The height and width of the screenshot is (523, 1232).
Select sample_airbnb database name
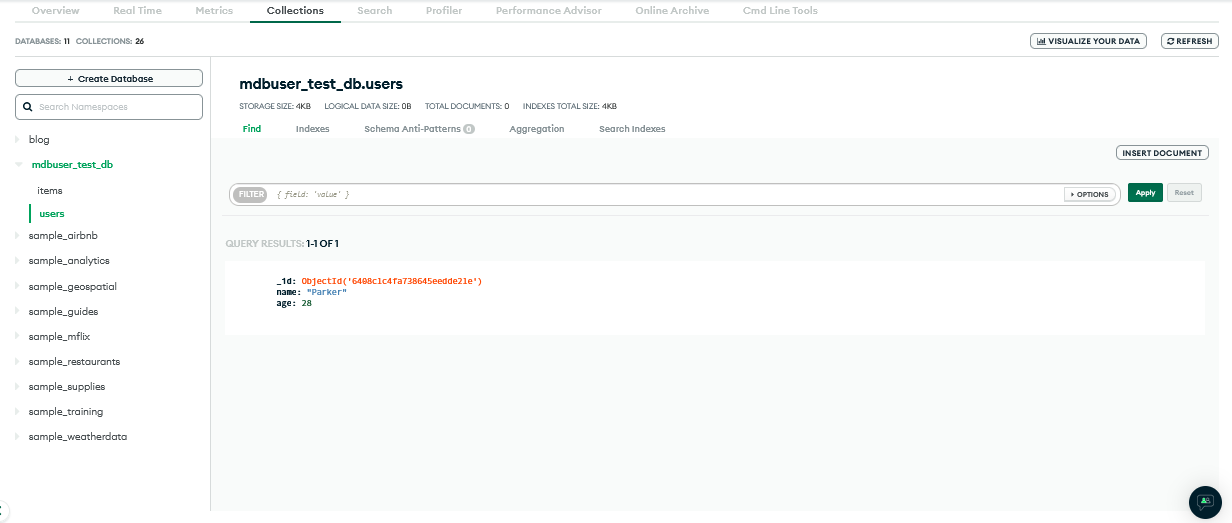pyautogui.click(x=63, y=236)
